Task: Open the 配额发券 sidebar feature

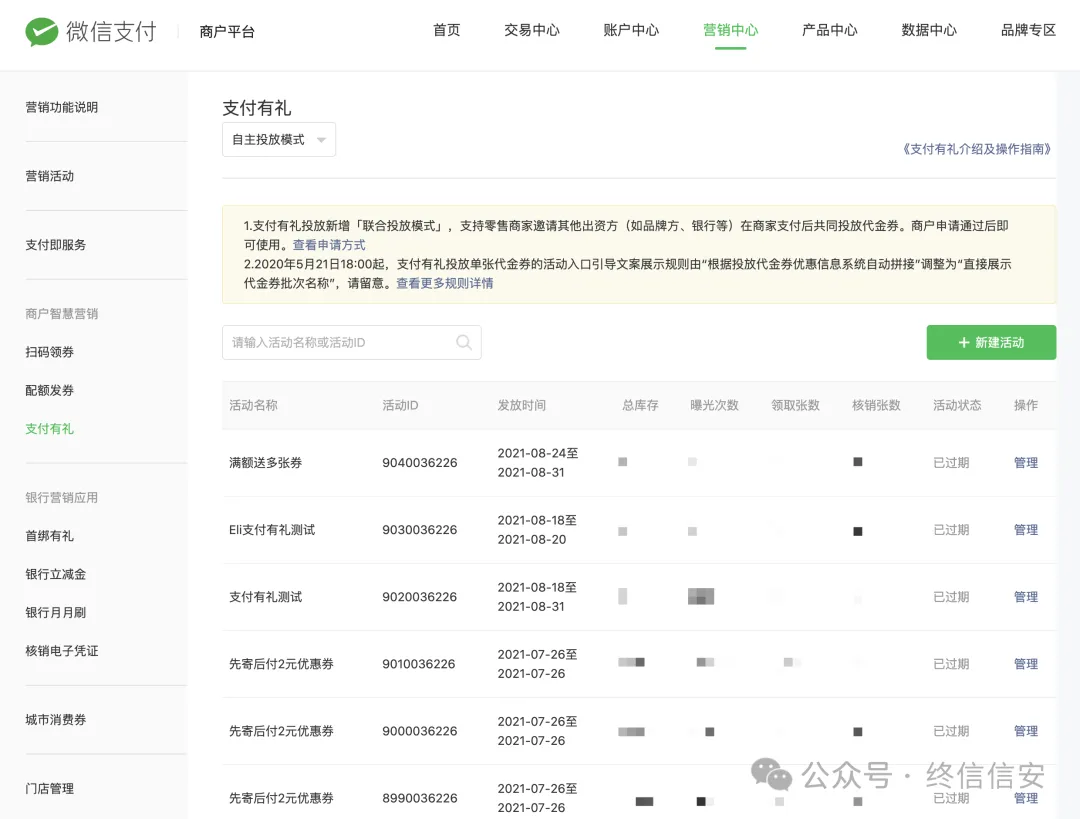Action: tap(49, 390)
